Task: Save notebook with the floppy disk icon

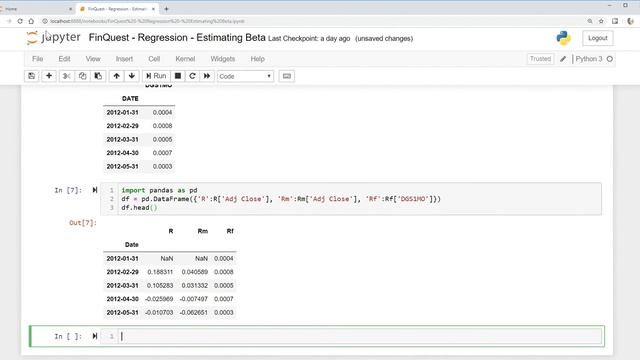Action: tap(31, 76)
